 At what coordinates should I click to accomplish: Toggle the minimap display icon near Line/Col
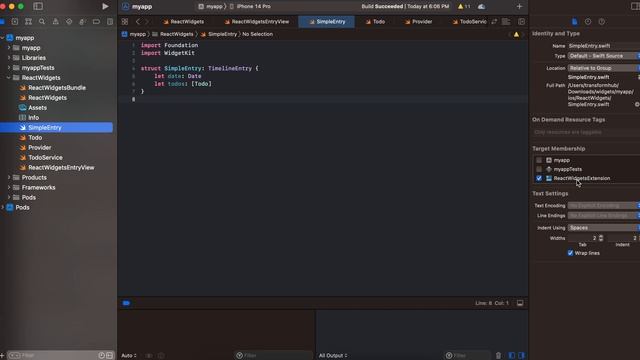520,303
